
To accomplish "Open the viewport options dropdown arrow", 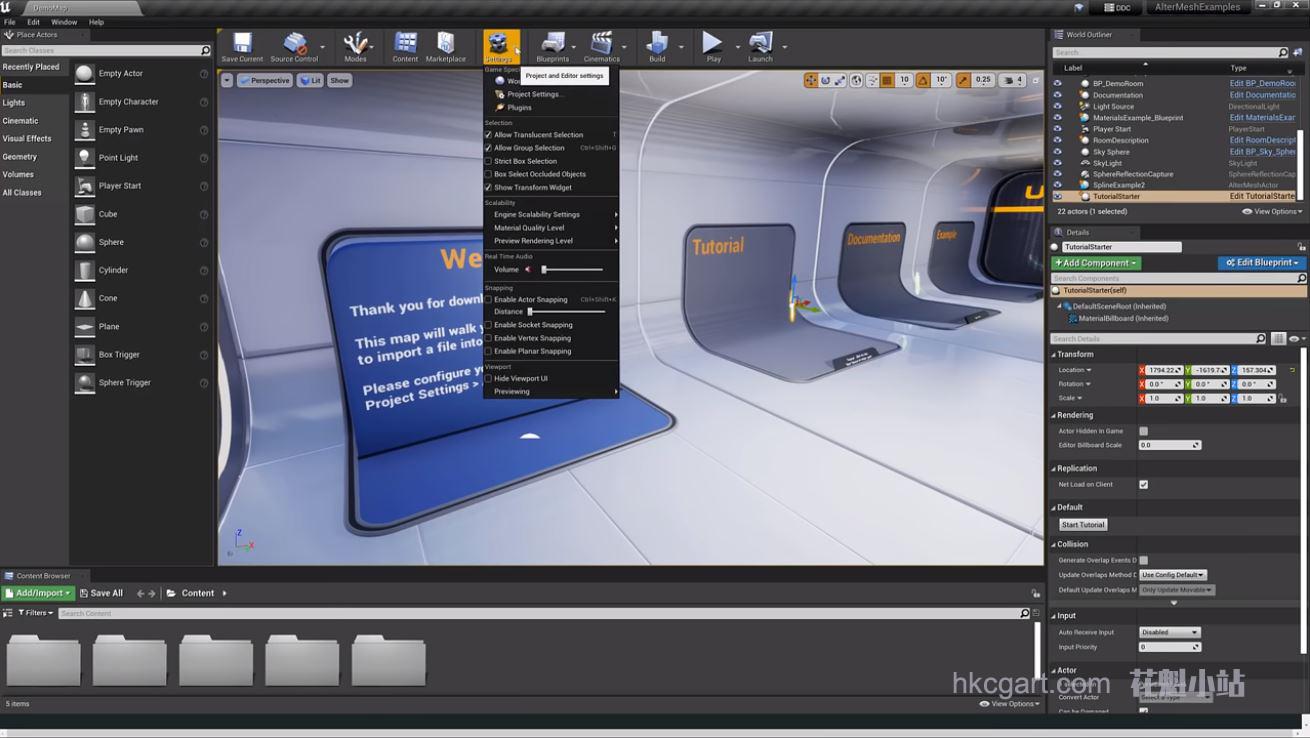I will pyautogui.click(x=227, y=80).
